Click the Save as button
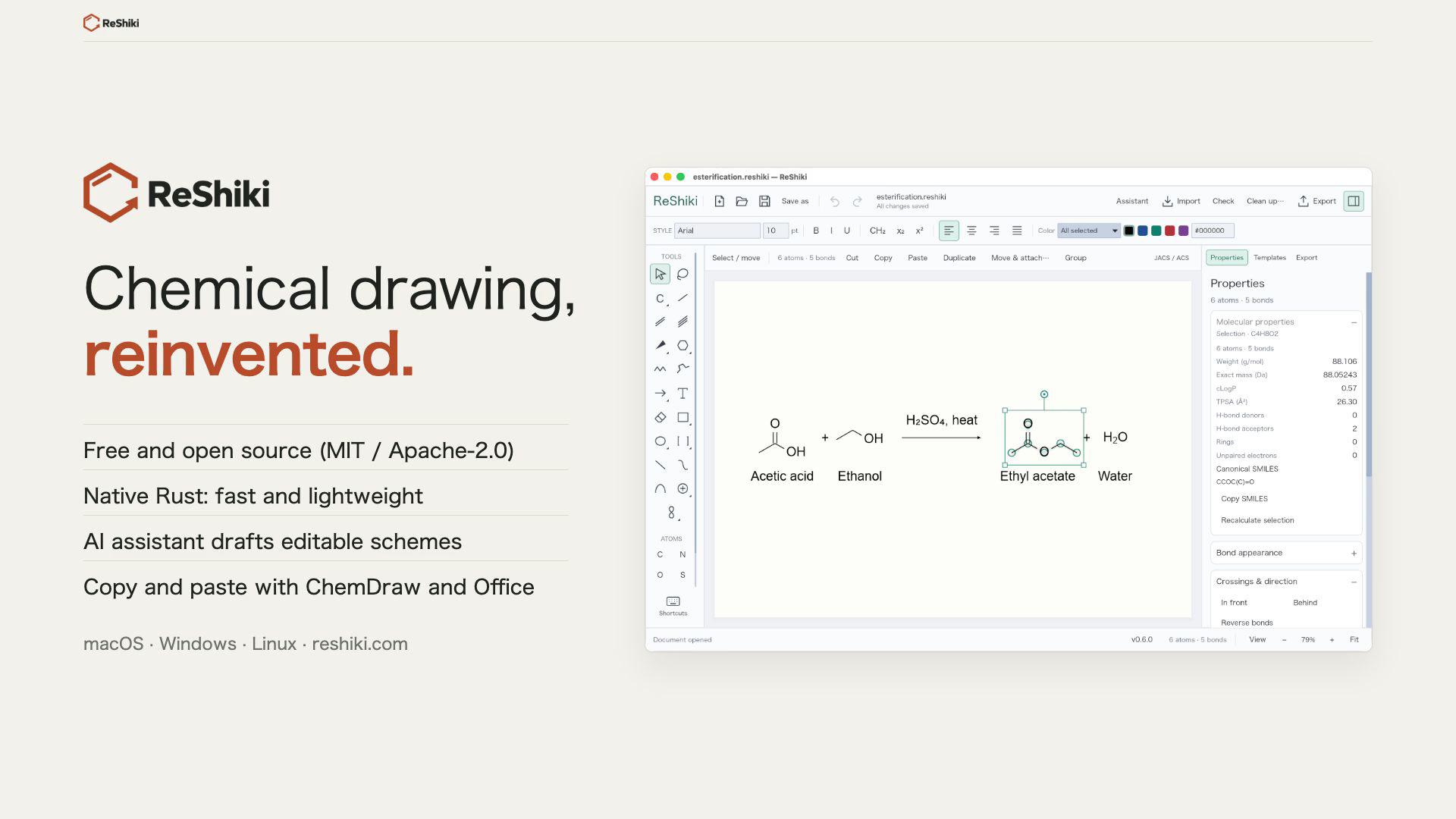The height and width of the screenshot is (819, 1456). coord(795,201)
